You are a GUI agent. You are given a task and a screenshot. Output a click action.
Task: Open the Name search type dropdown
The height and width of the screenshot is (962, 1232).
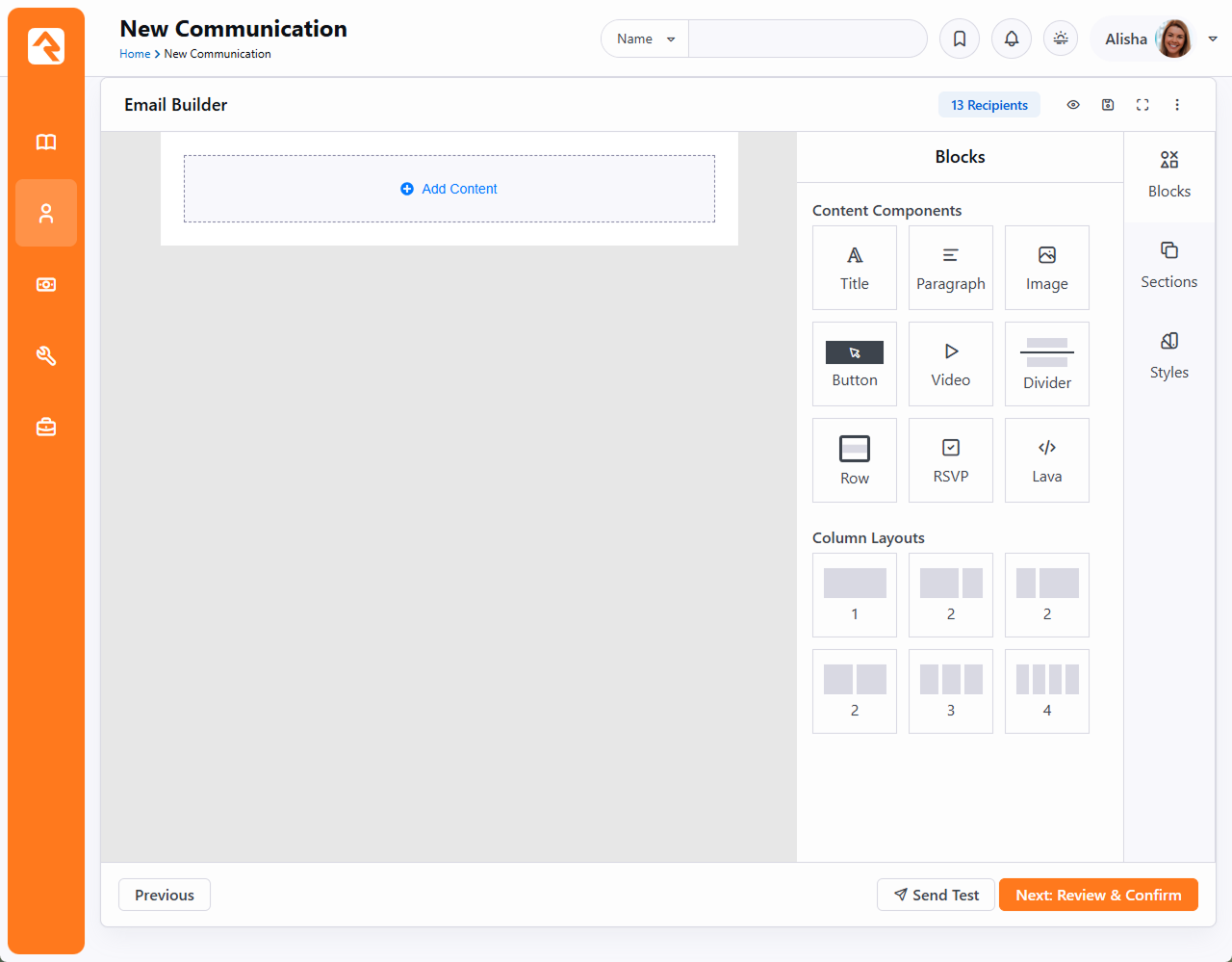tap(645, 39)
